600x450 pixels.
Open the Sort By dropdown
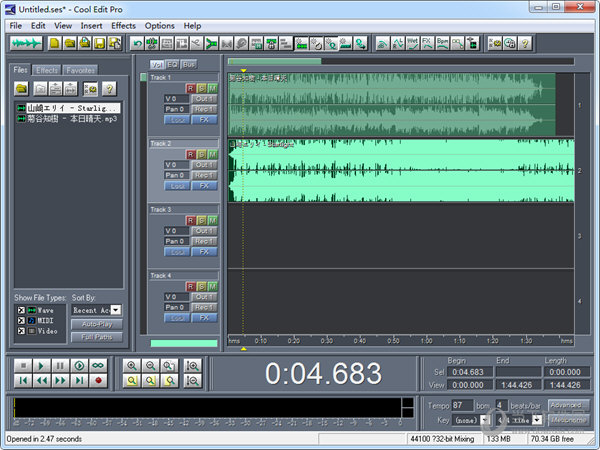(x=116, y=310)
